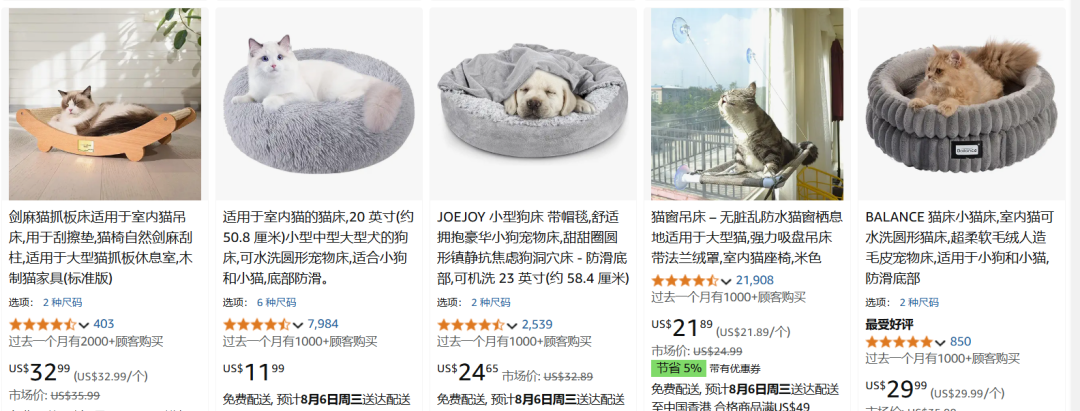Image resolution: width=1080 pixels, height=411 pixels.
Task: Open the cat window hammock image
Action: click(x=747, y=104)
